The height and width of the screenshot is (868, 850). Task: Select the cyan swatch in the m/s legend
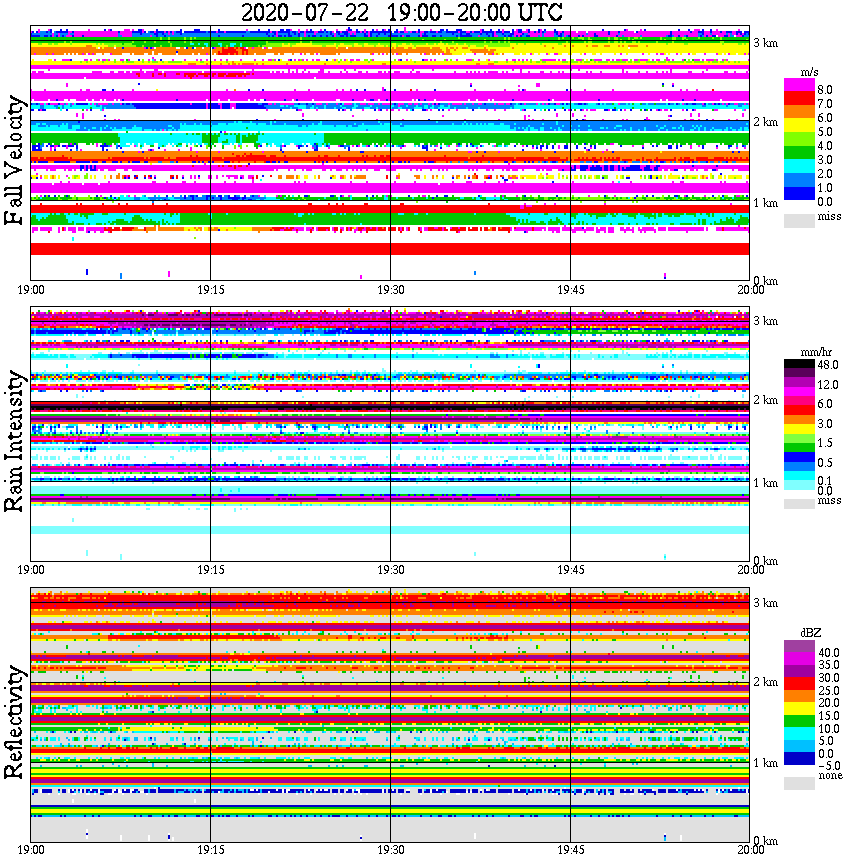[x=799, y=166]
